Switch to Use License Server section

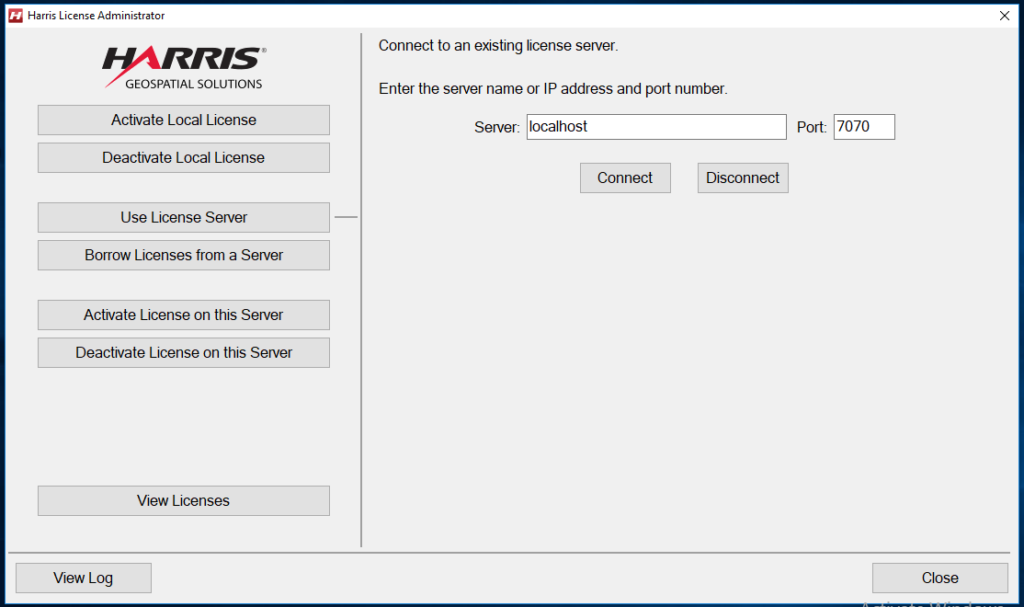183,217
